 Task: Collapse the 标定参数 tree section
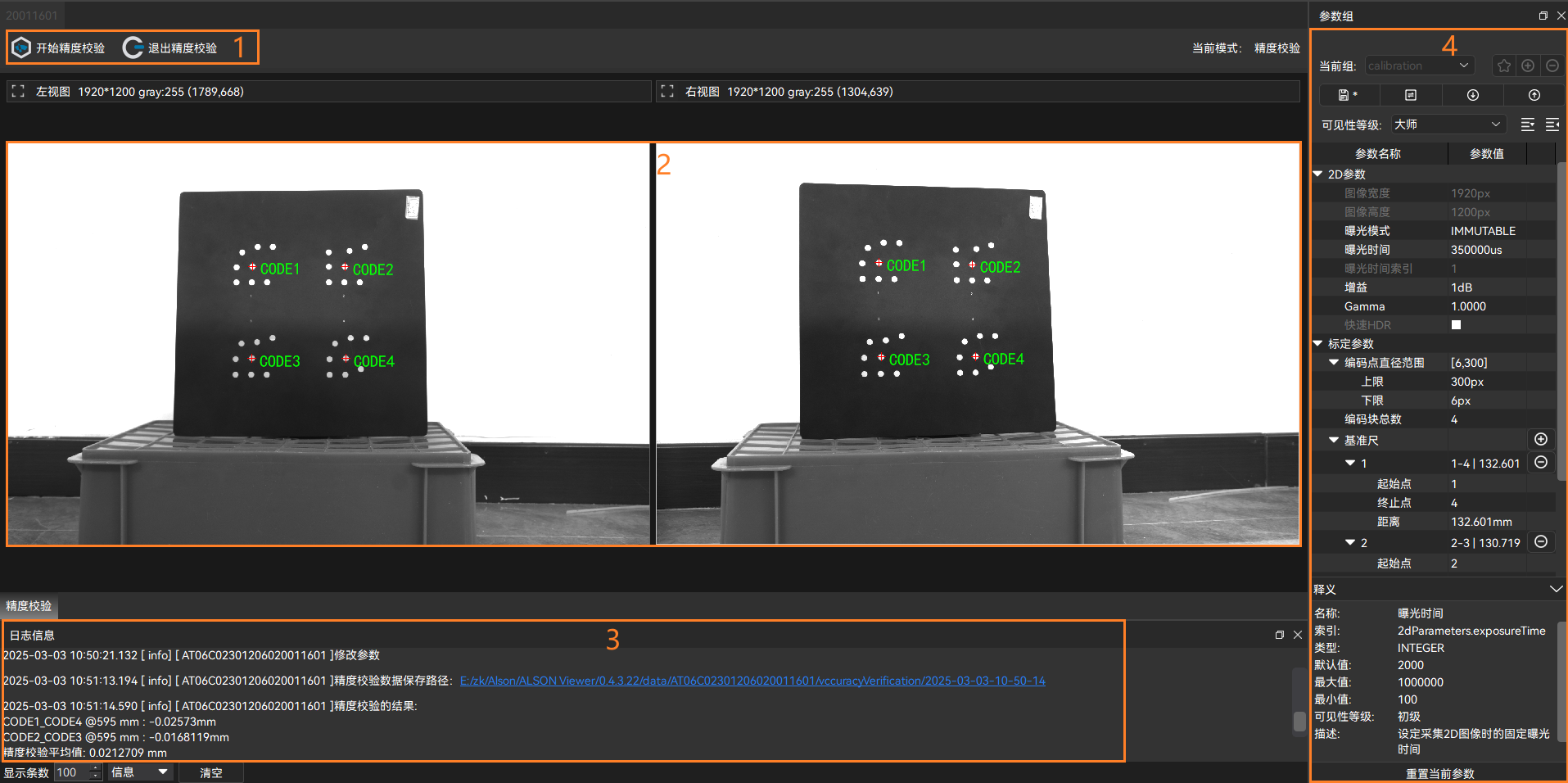[x=1317, y=344]
